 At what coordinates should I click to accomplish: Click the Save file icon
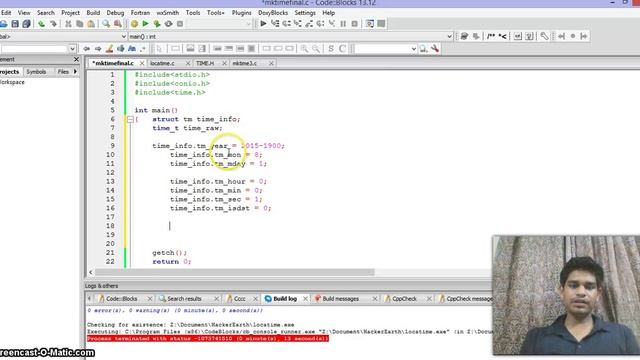tap(15, 24)
